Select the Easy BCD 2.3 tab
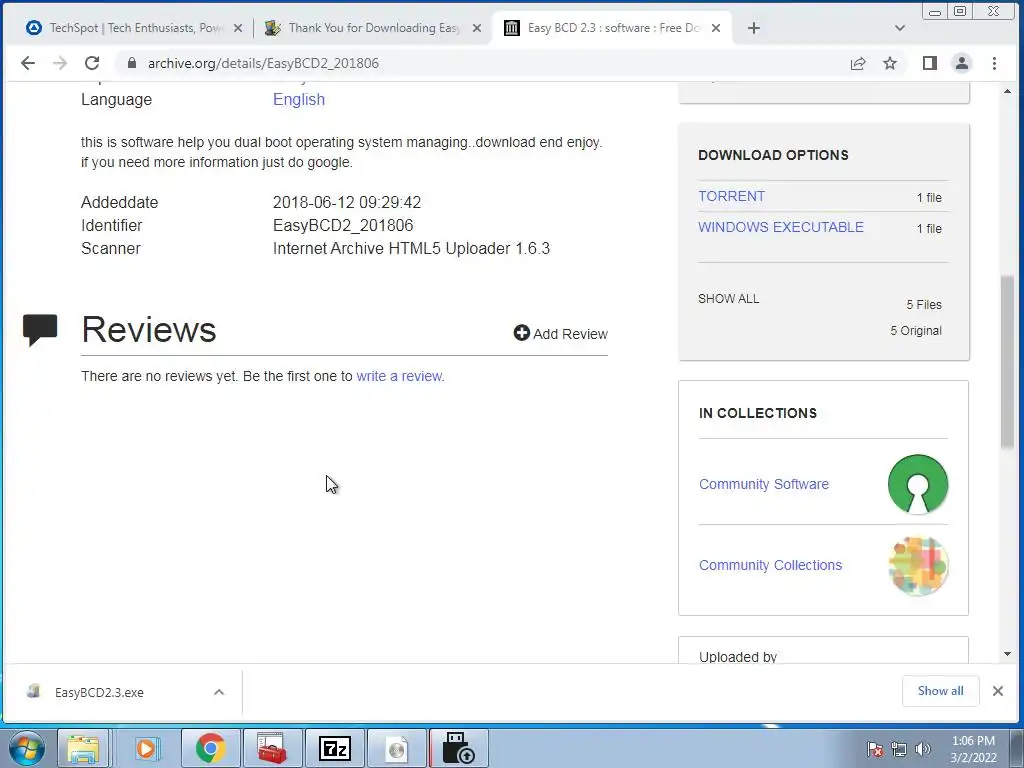The width and height of the screenshot is (1024, 768). click(612, 28)
